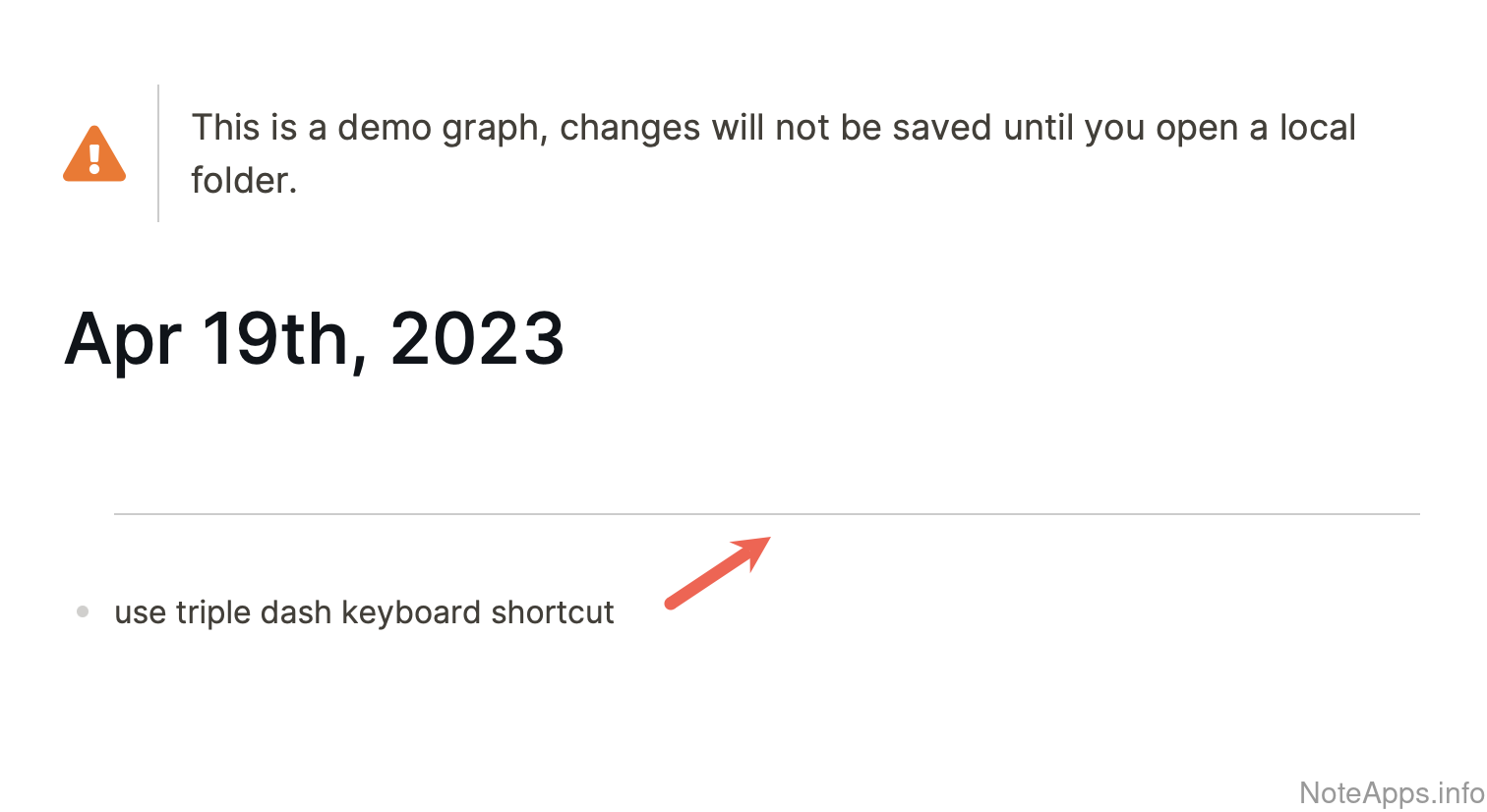Place cursor in the 'use triple dash keyboard shortcut' block
This screenshot has width=1487, height=812.
click(x=364, y=612)
